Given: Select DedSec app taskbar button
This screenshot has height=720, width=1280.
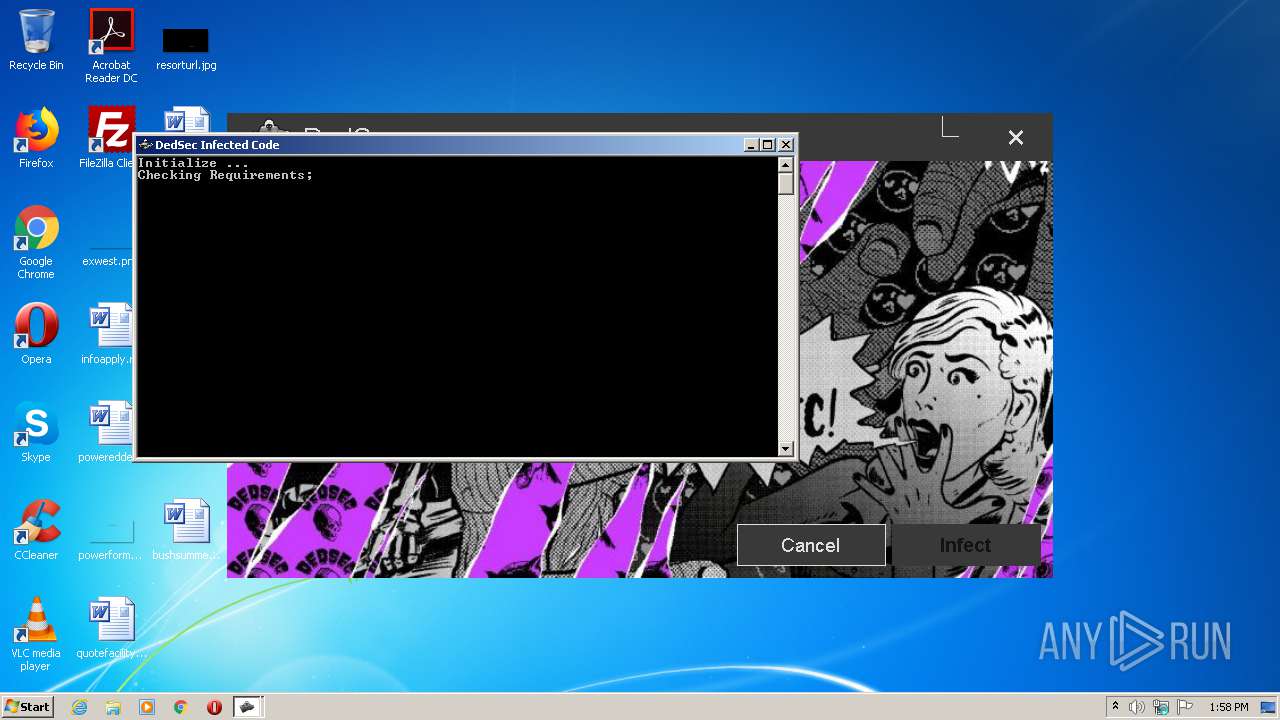Looking at the screenshot, I should click(x=247, y=707).
